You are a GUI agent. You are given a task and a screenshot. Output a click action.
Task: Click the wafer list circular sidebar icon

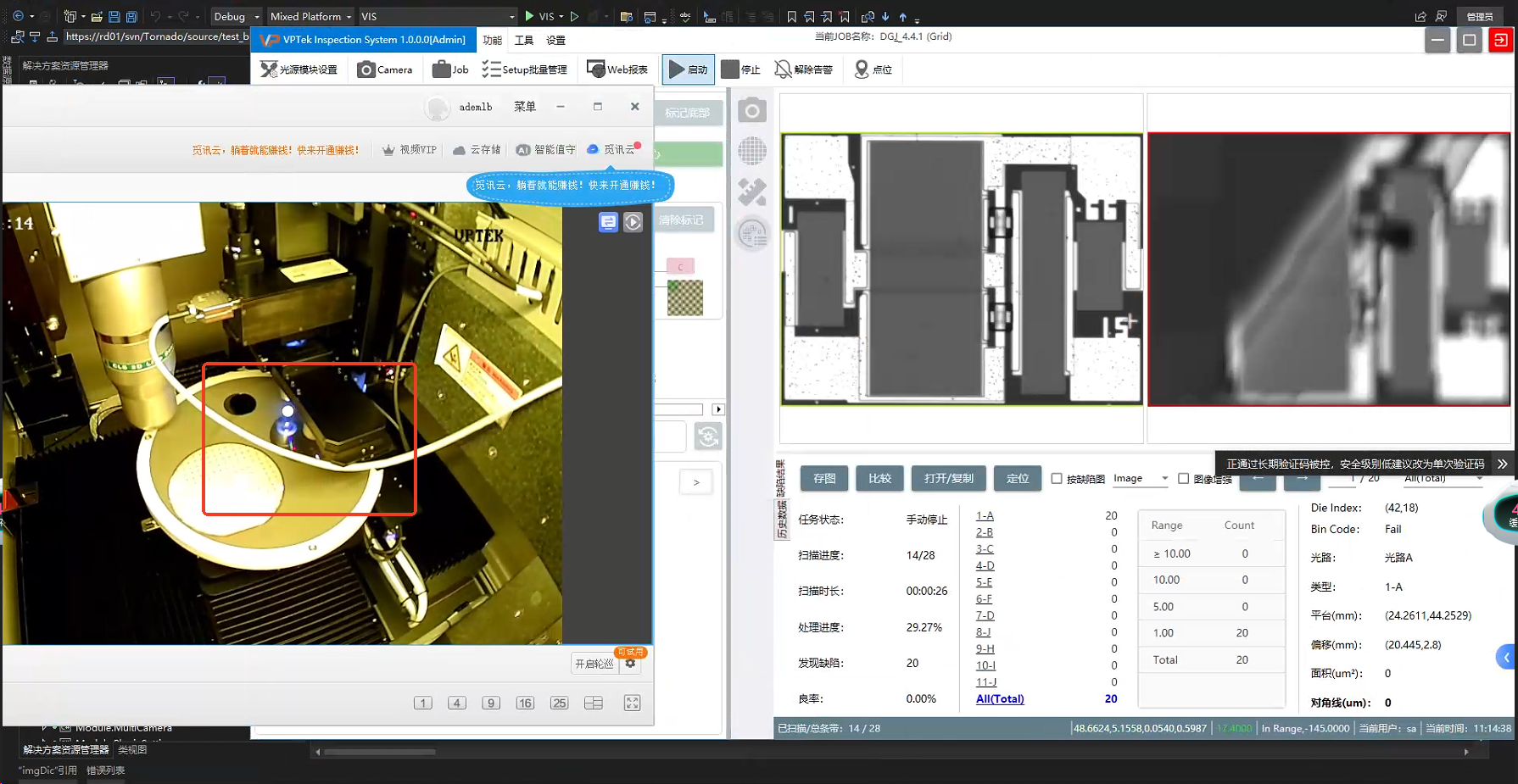coord(752,233)
